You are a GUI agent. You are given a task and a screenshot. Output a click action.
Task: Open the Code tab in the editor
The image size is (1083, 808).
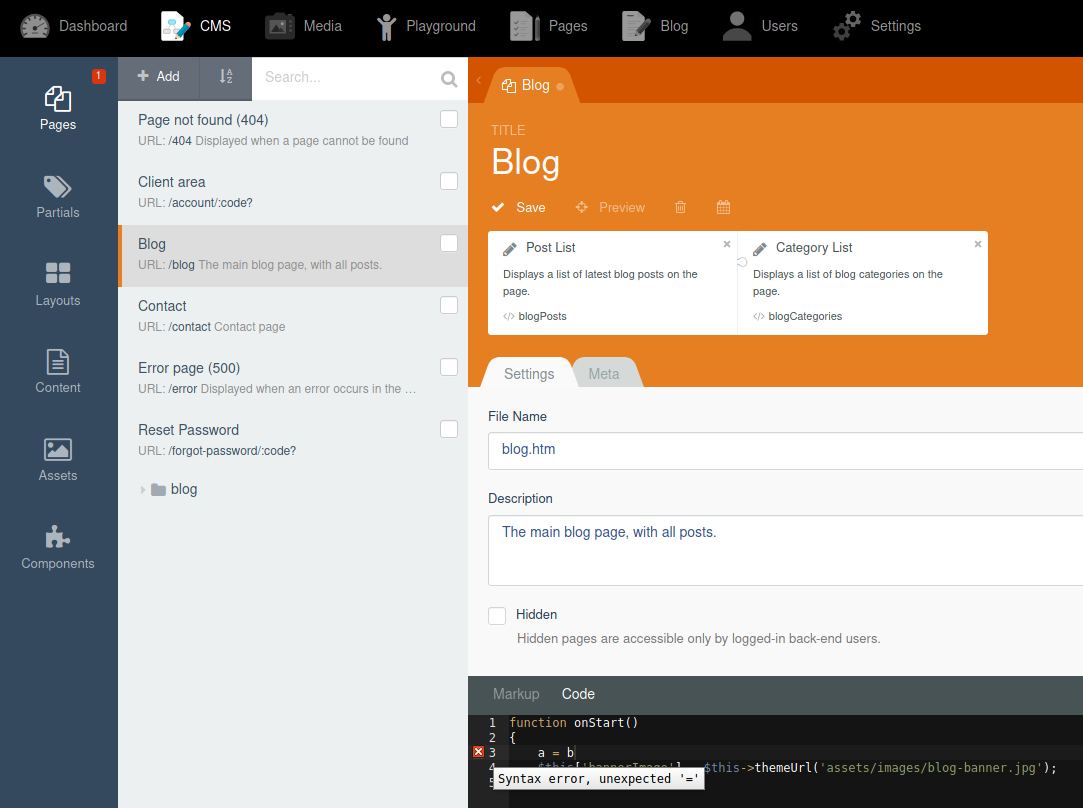(x=578, y=693)
